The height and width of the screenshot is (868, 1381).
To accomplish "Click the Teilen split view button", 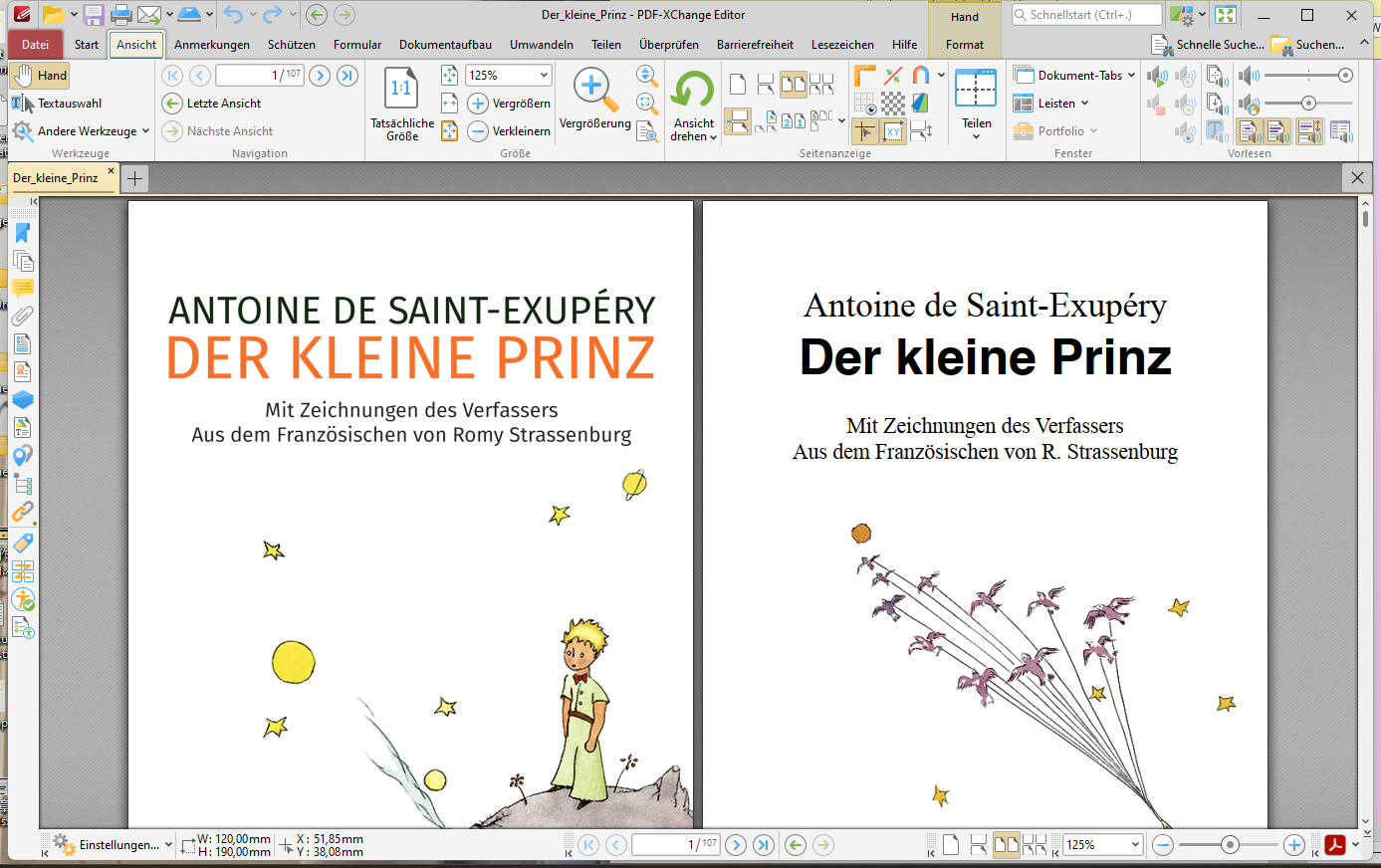I will point(976,104).
